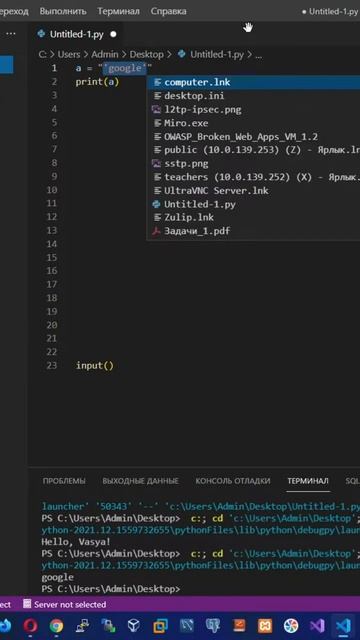Click the unsaved dot on Untitled-1.py tab

(113, 34)
